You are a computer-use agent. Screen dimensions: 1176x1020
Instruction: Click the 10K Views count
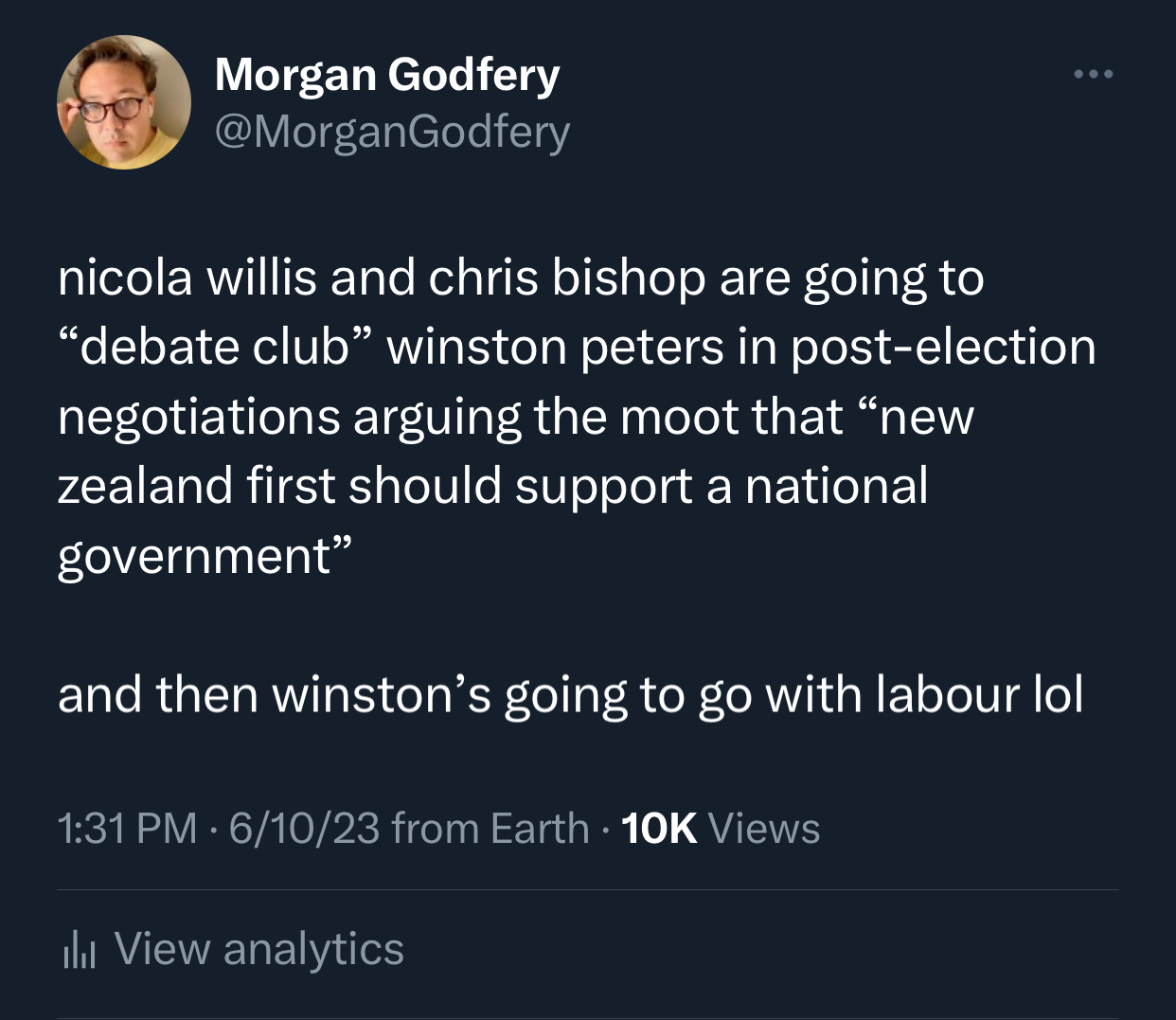720,829
